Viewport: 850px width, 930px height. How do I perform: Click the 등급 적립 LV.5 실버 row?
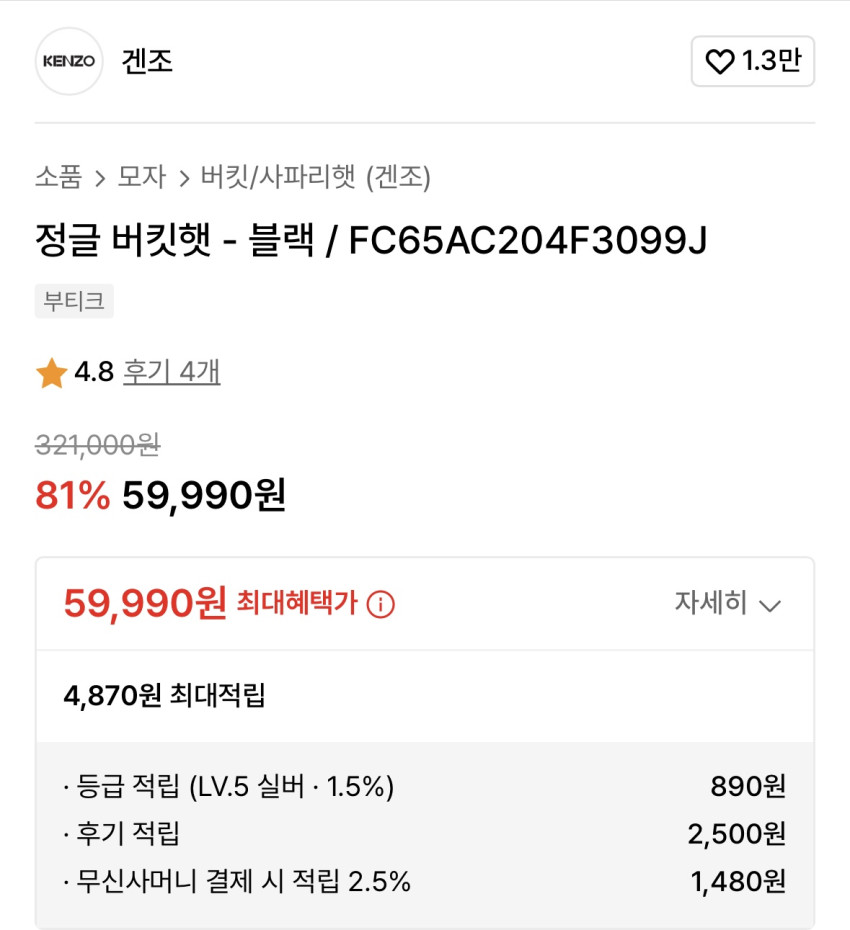pyautogui.click(x=425, y=787)
